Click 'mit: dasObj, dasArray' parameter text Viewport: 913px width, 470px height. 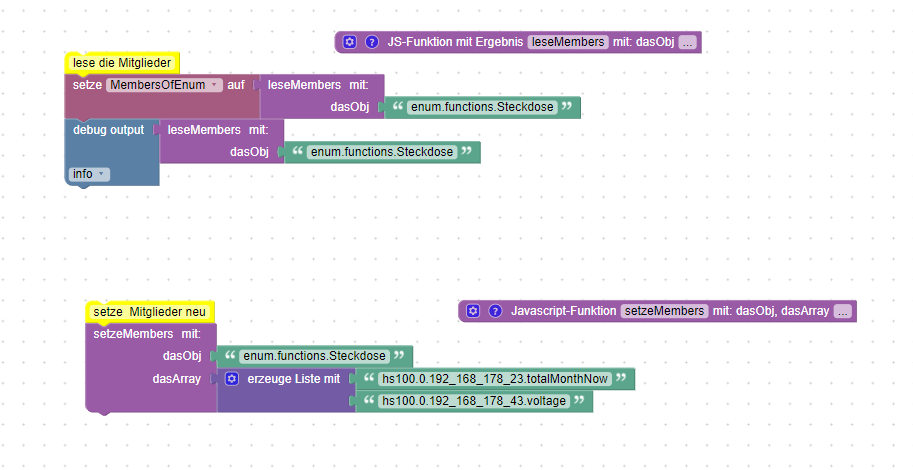click(x=771, y=311)
